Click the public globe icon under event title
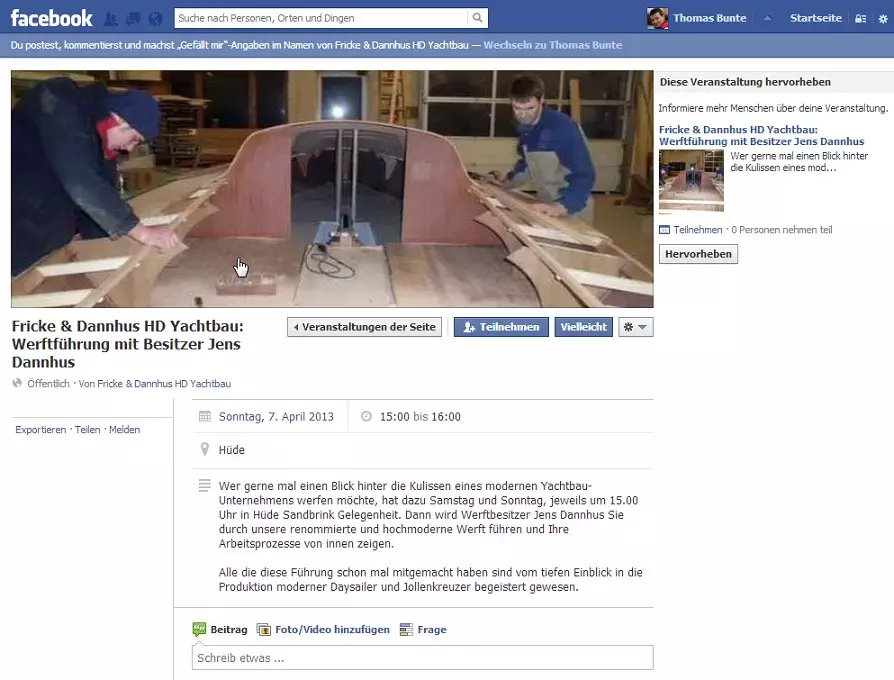Image resolution: width=894 pixels, height=680 pixels. tap(17, 383)
